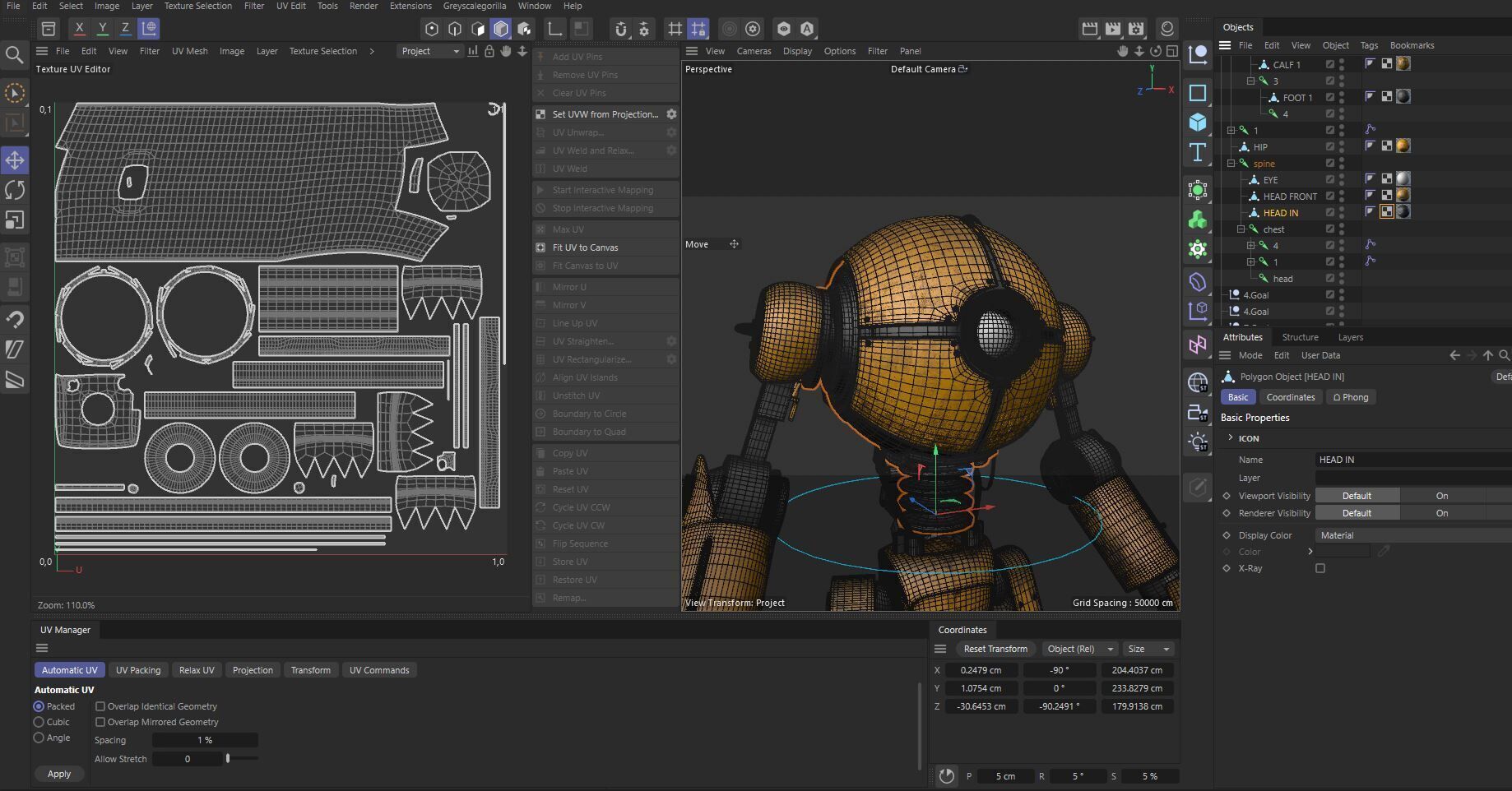Add a Text object from side palette
Viewport: 1512px width, 791px height.
1198,152
